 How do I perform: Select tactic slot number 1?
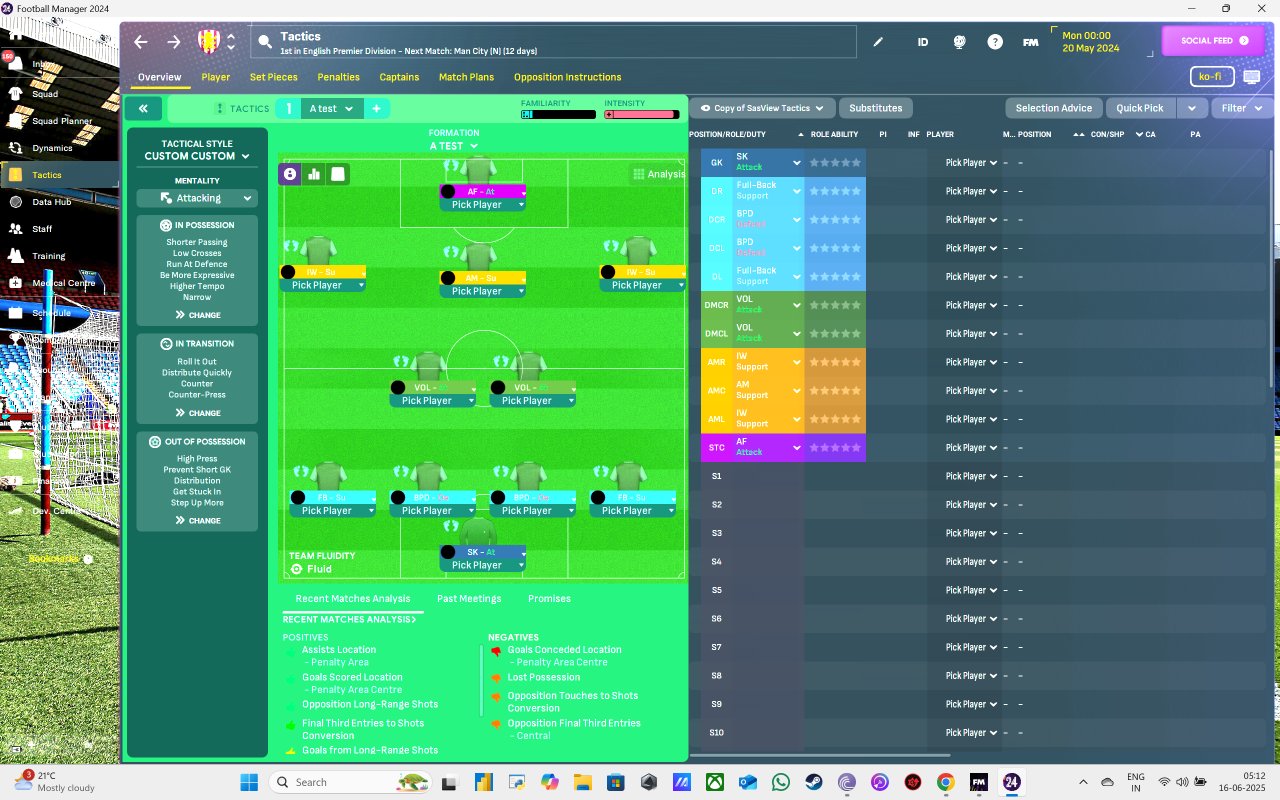pyautogui.click(x=288, y=108)
